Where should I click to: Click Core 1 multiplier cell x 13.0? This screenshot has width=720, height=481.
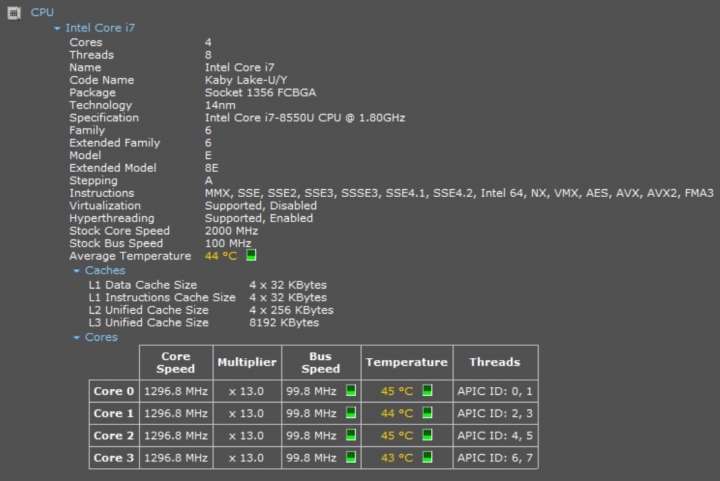pos(247,413)
